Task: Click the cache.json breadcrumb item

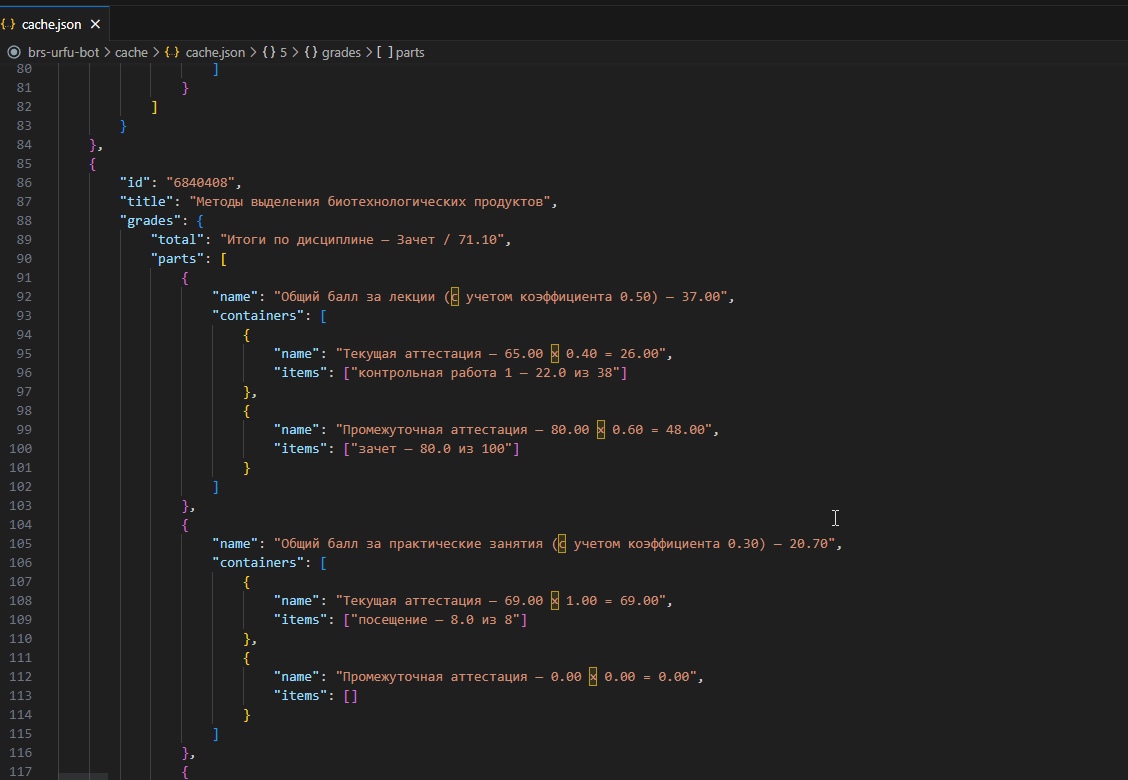Action: tap(215, 53)
